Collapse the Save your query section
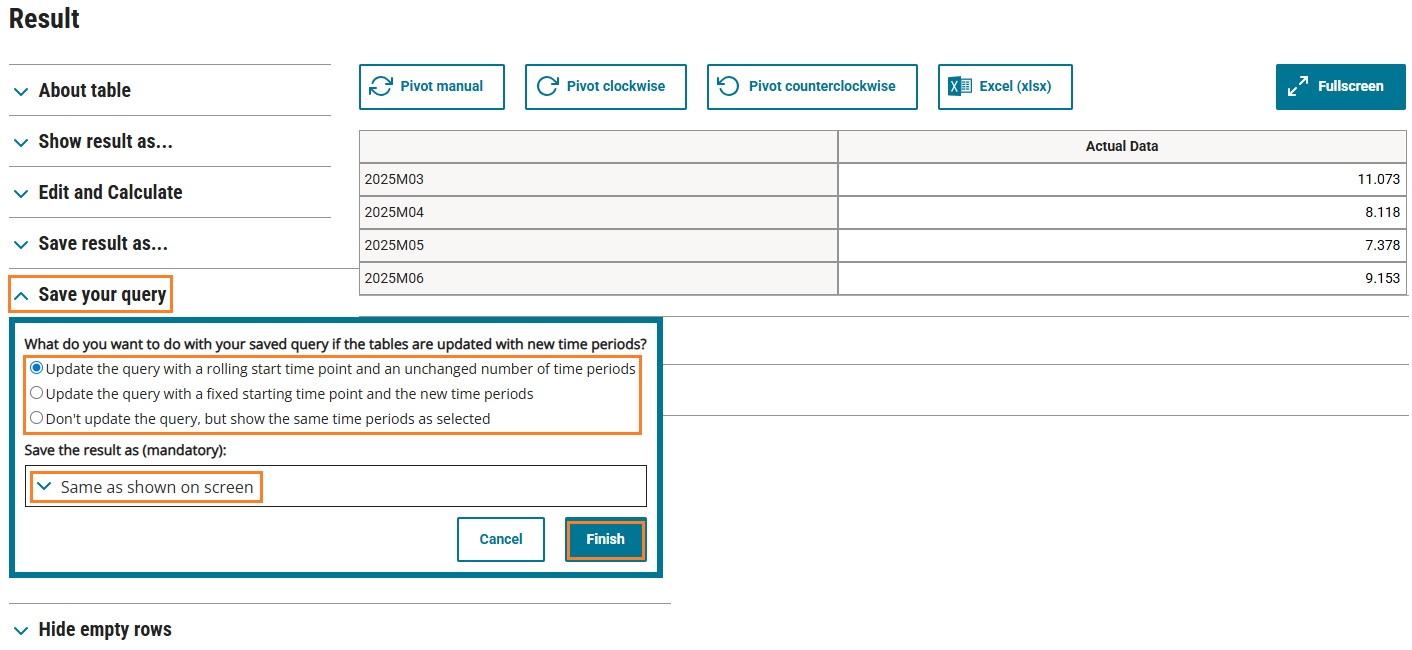Image resolution: width=1412 pixels, height=650 pixels. tap(91, 294)
